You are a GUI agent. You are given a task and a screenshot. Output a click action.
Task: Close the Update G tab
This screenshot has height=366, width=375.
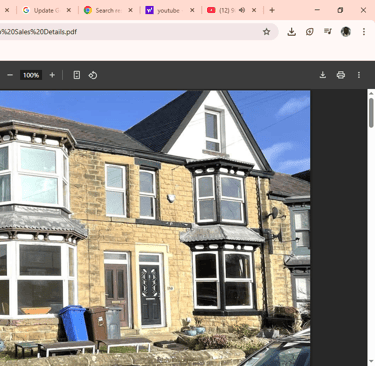click(69, 10)
